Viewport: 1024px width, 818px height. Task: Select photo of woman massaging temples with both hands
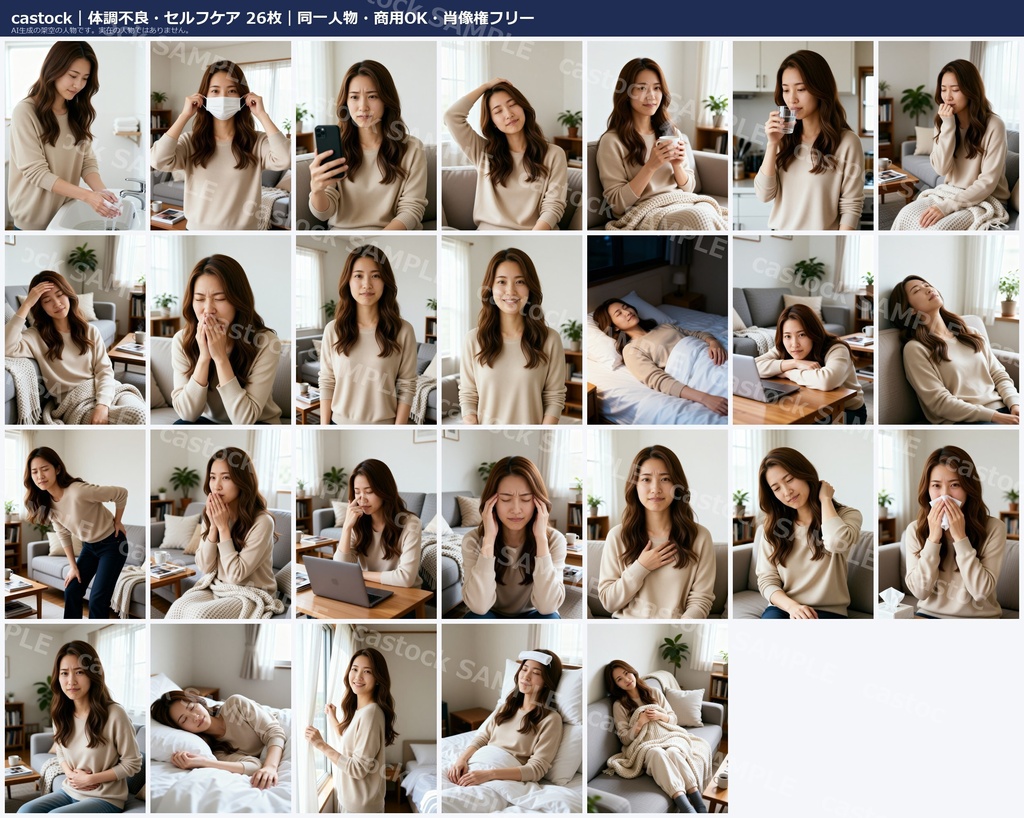coord(512,524)
